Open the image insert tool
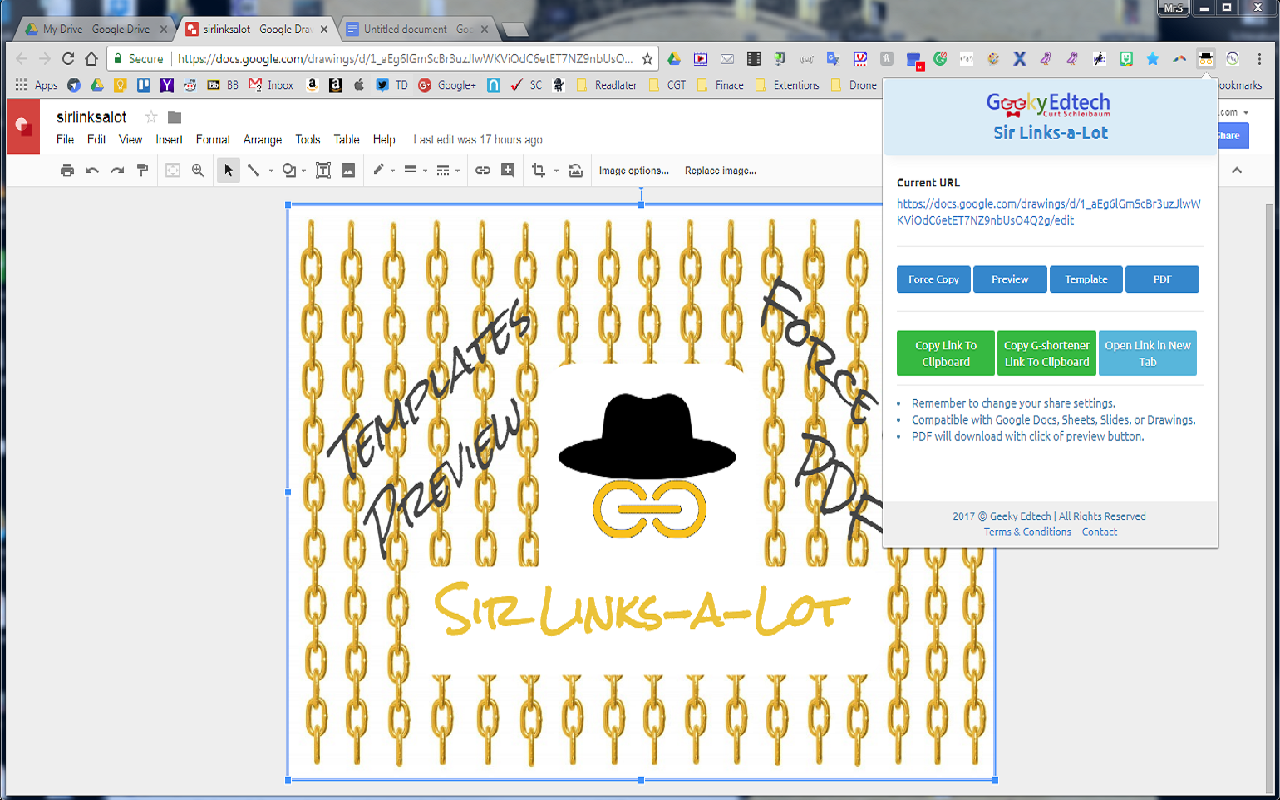The height and width of the screenshot is (800, 1280). [347, 170]
